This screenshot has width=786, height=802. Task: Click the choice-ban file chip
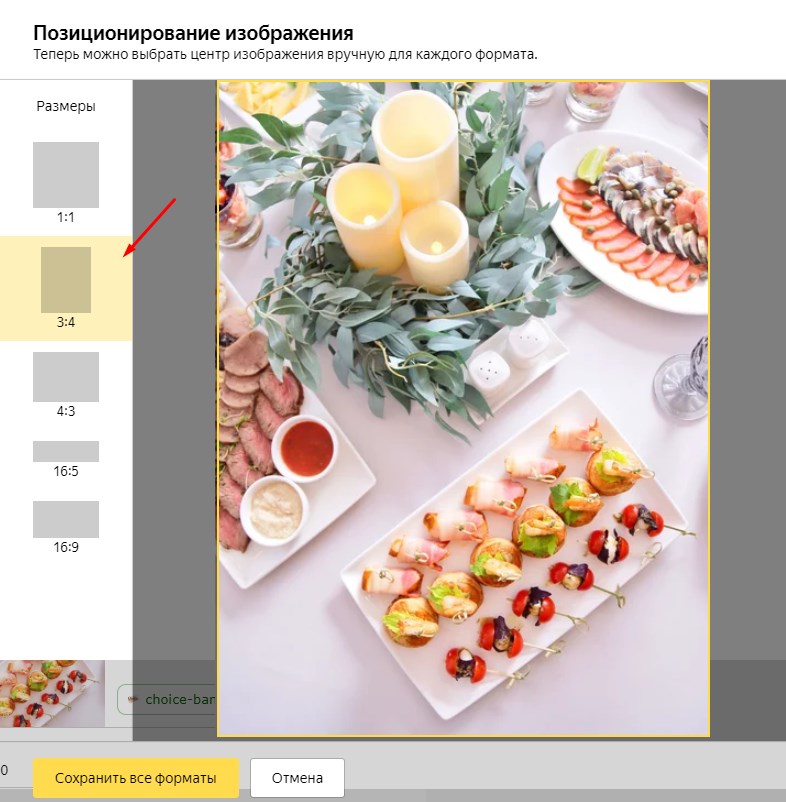click(168, 699)
